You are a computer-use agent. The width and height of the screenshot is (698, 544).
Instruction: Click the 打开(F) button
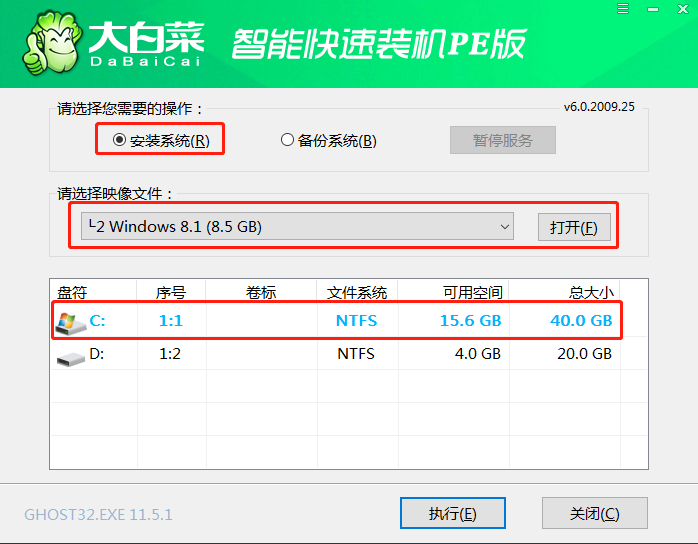click(574, 227)
